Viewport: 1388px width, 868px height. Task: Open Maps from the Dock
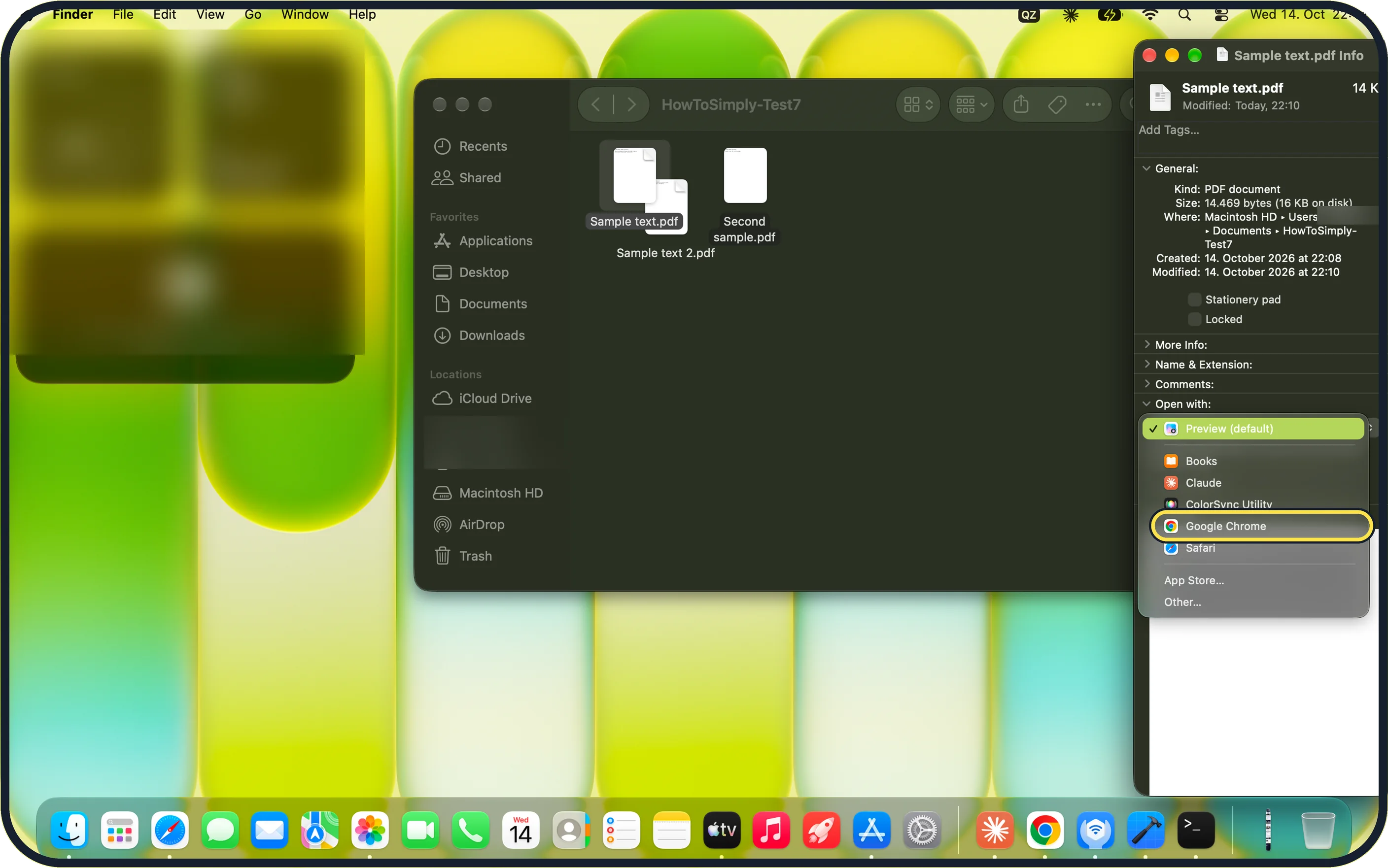coord(320,830)
